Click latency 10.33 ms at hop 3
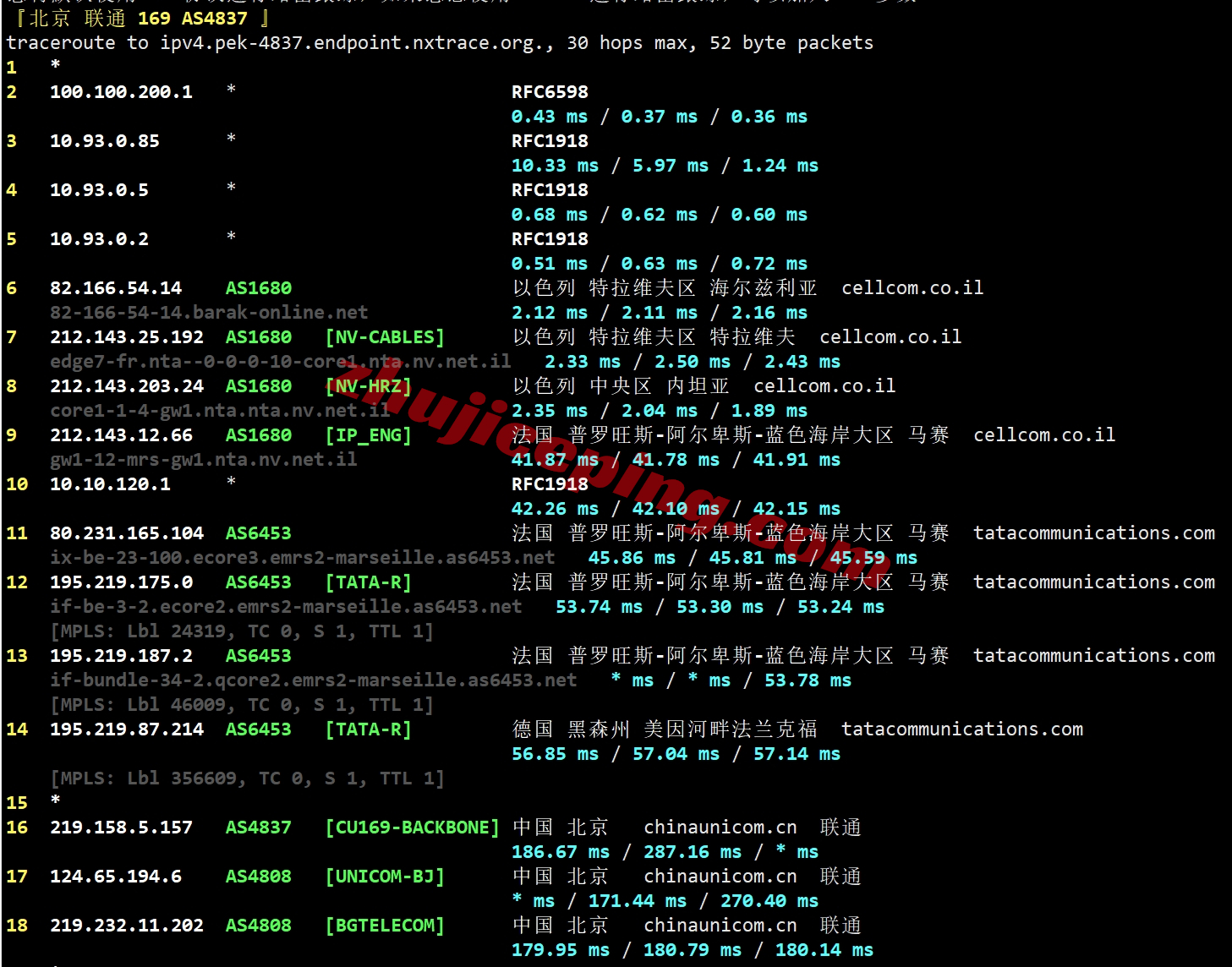The height and width of the screenshot is (967, 1232). (555, 166)
